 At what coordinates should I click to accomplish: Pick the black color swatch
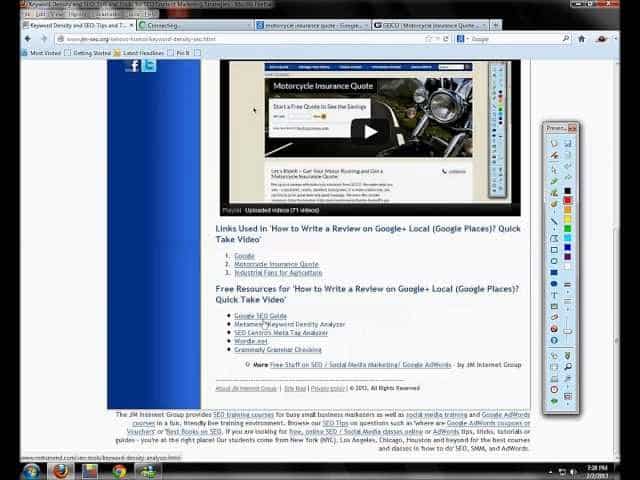pos(568,191)
